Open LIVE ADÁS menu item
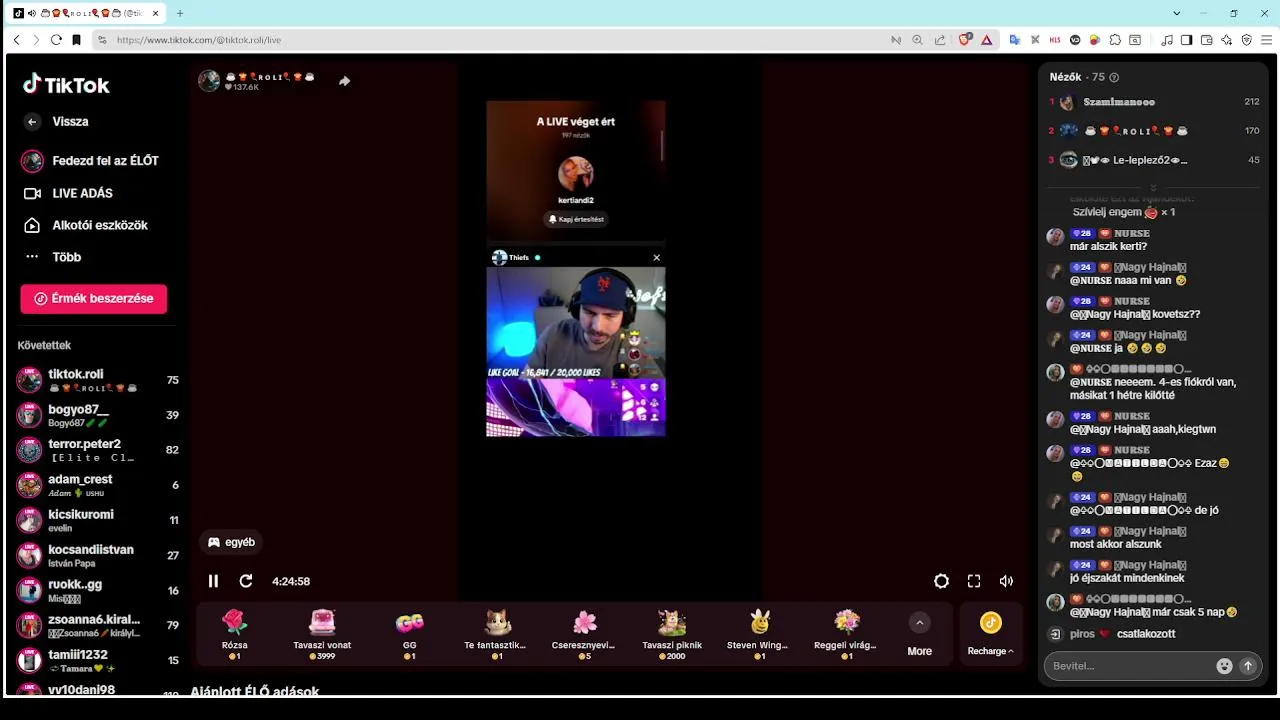The height and width of the screenshot is (720, 1280). tap(68, 193)
